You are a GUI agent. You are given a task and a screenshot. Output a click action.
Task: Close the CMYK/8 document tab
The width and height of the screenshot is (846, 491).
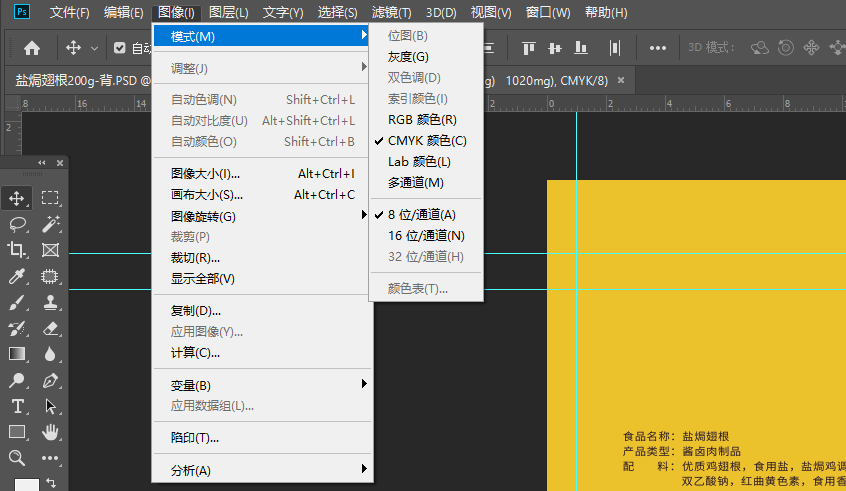(x=621, y=80)
